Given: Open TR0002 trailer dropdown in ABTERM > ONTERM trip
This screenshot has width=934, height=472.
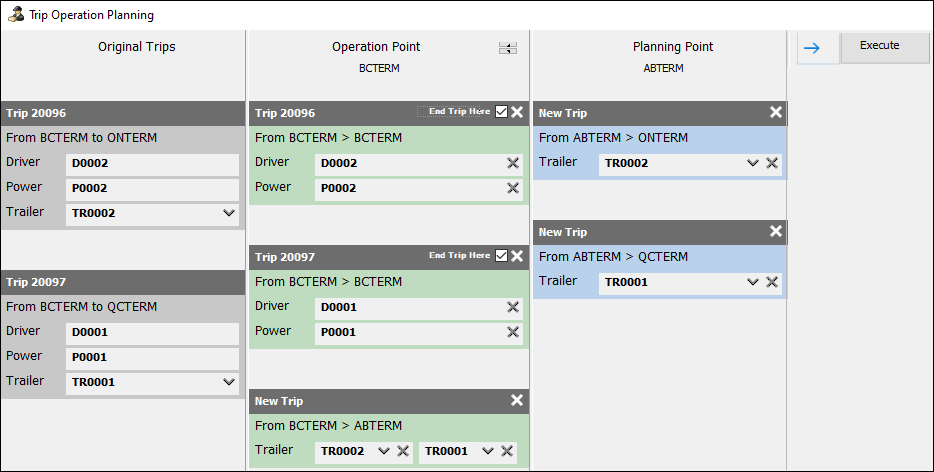Looking at the screenshot, I should click(x=753, y=163).
